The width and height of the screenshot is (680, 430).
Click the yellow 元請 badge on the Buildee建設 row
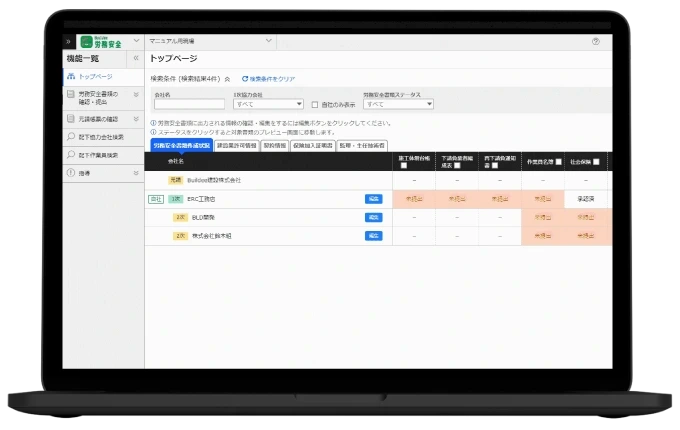175,180
